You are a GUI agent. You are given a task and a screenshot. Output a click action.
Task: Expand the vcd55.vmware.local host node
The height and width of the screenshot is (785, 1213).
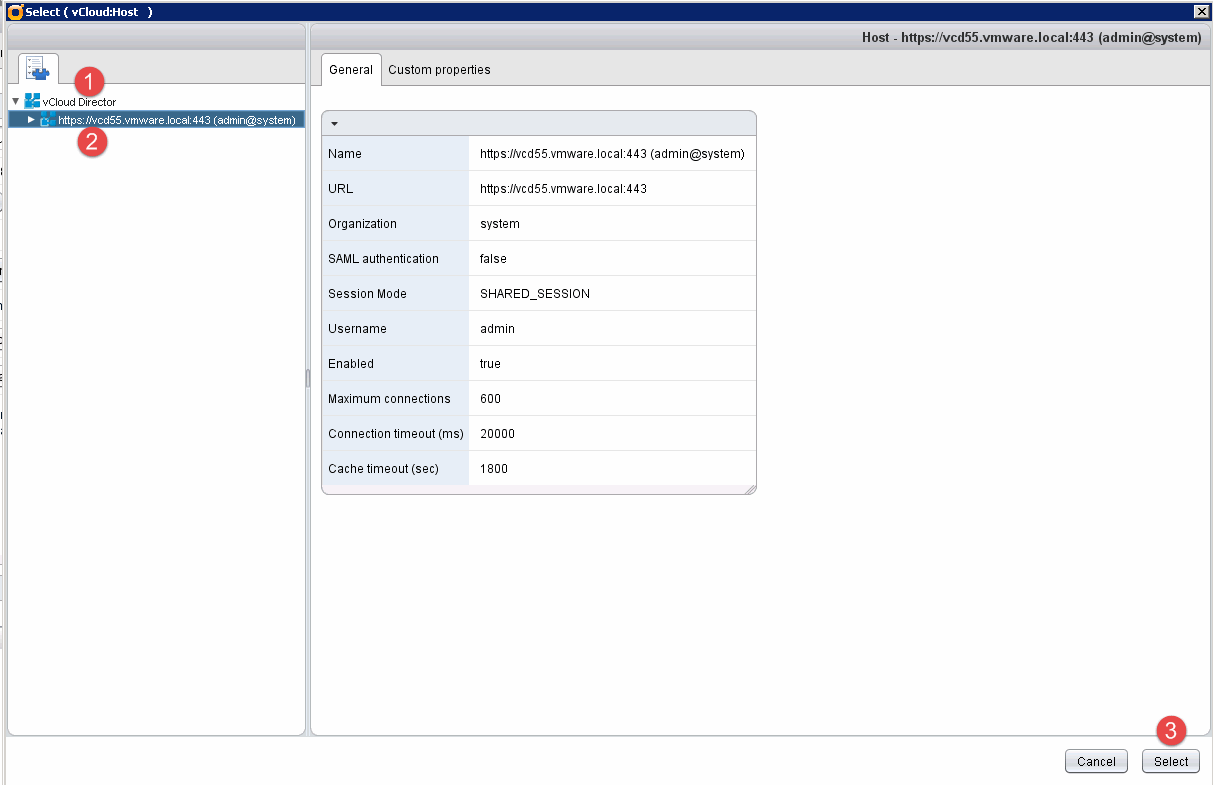(x=31, y=120)
